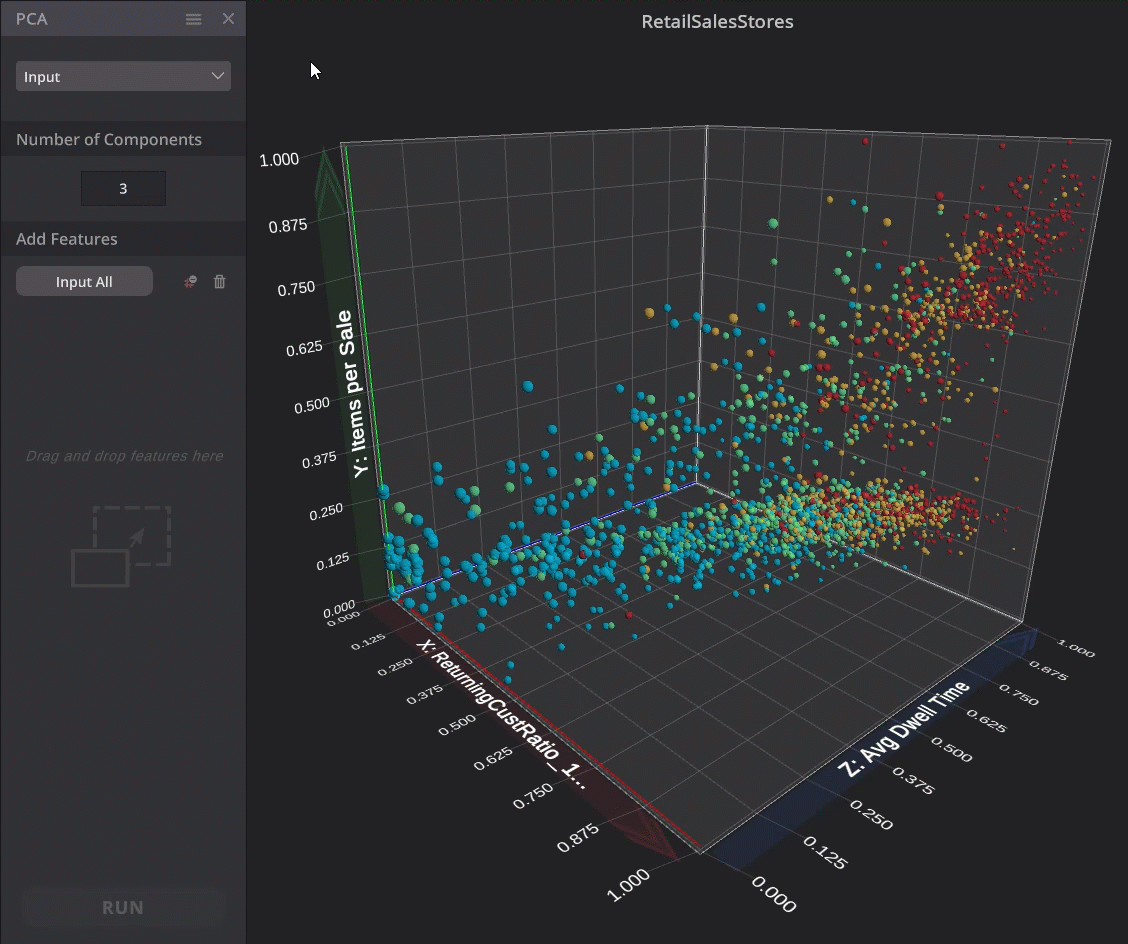
Task: Open the Input dropdown
Action: click(x=123, y=76)
